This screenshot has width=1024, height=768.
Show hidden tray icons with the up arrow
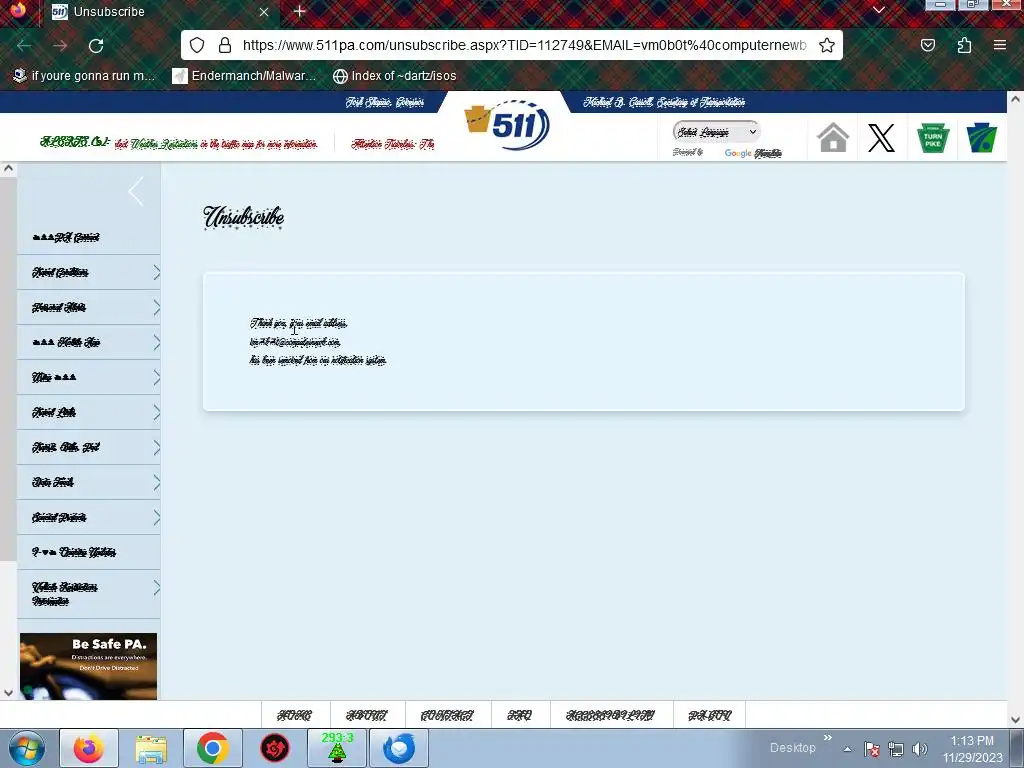pos(847,749)
